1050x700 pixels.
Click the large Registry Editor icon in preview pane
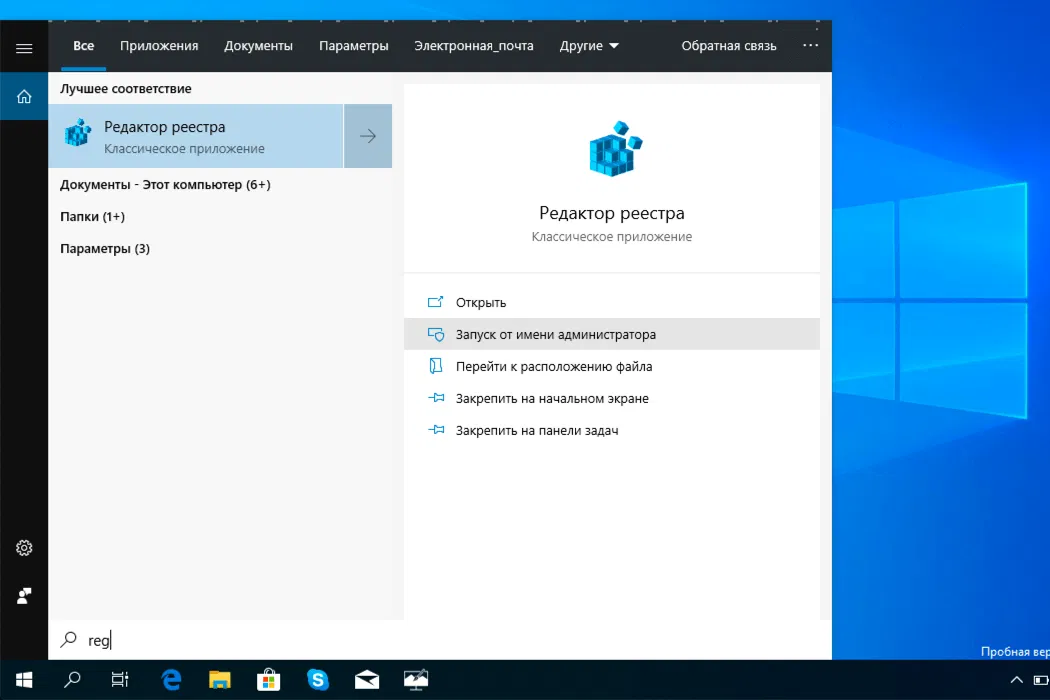pos(615,149)
